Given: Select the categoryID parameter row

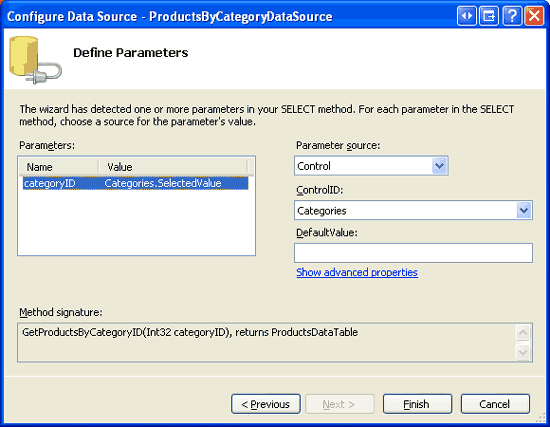Looking at the screenshot, I should (x=135, y=183).
